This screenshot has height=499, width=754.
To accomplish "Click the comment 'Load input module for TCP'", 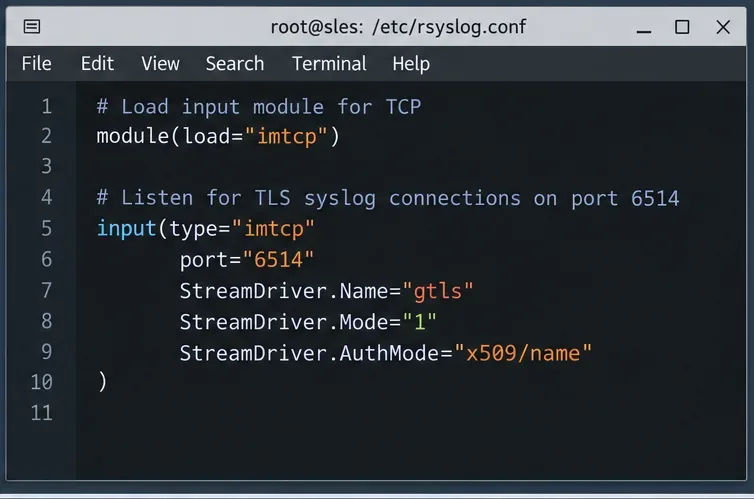I will point(259,107).
